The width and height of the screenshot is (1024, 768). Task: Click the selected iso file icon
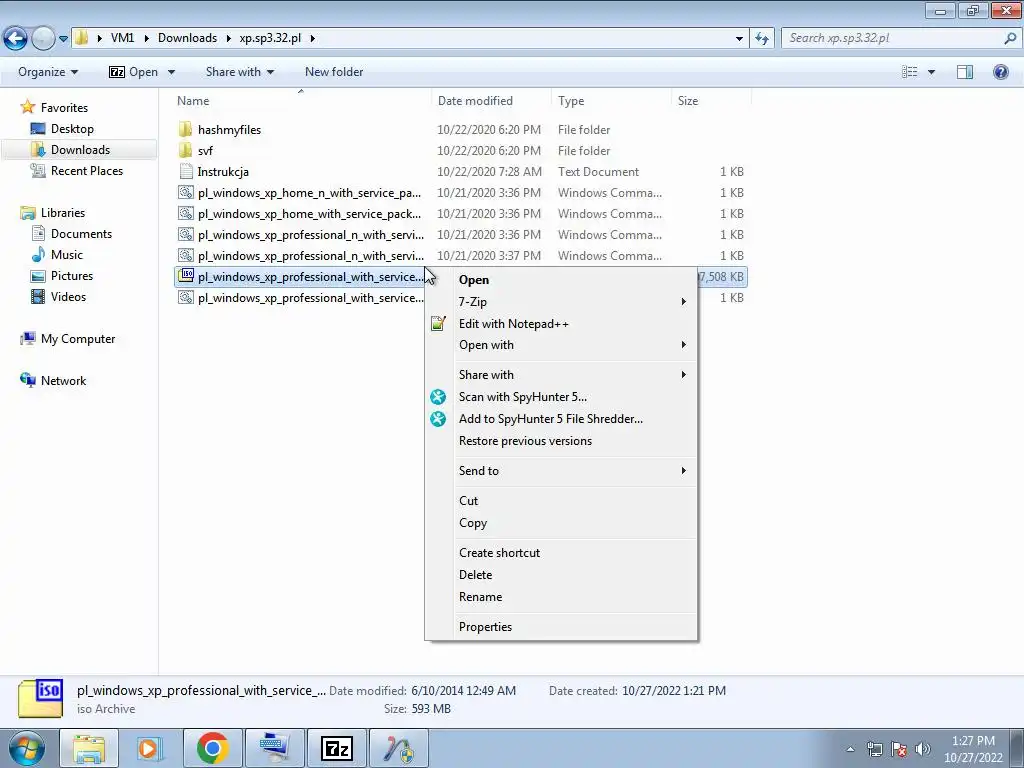click(x=186, y=276)
